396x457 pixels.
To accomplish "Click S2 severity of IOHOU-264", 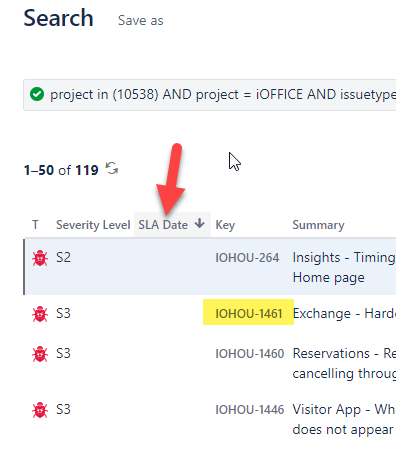I will click(63, 258).
